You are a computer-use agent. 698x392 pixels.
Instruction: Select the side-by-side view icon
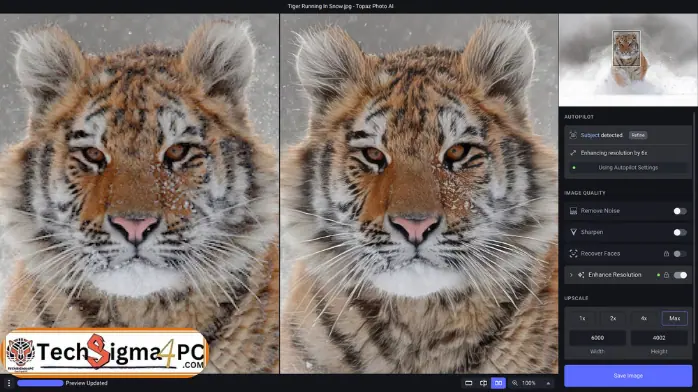pyautogui.click(x=498, y=383)
